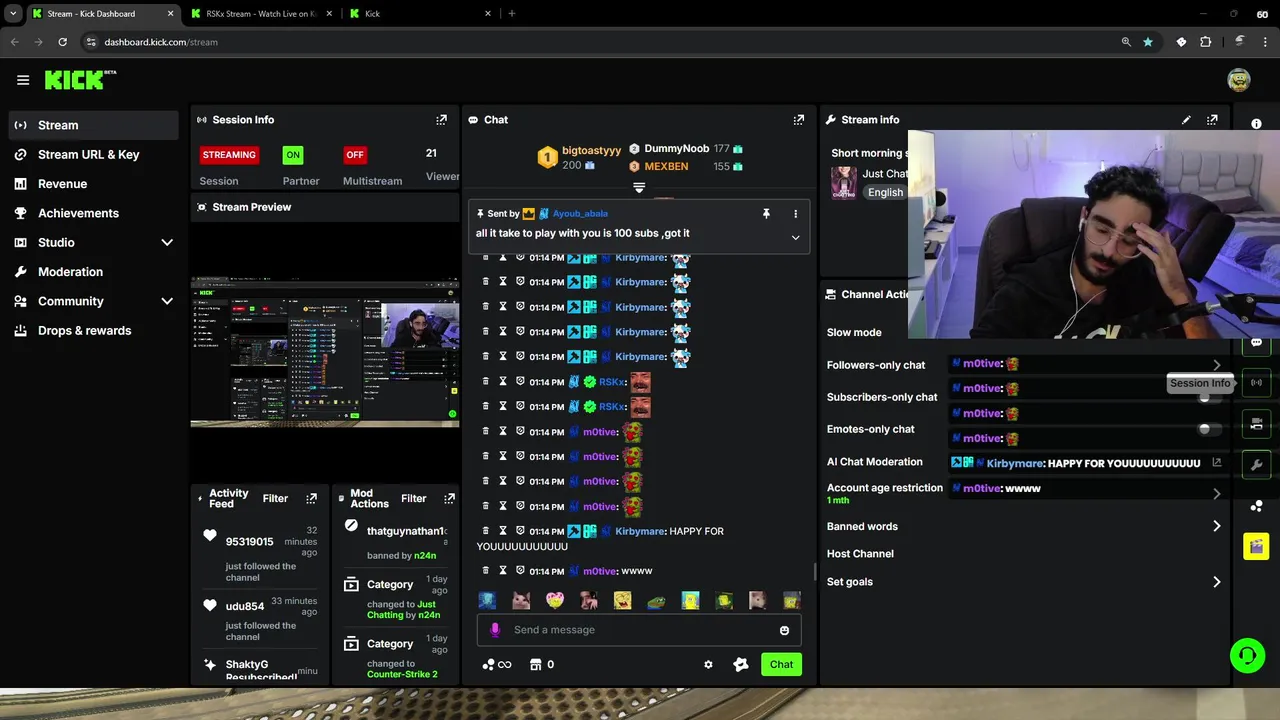Click the chat panel scrollbar
This screenshot has width=1280, height=720.
point(814,572)
